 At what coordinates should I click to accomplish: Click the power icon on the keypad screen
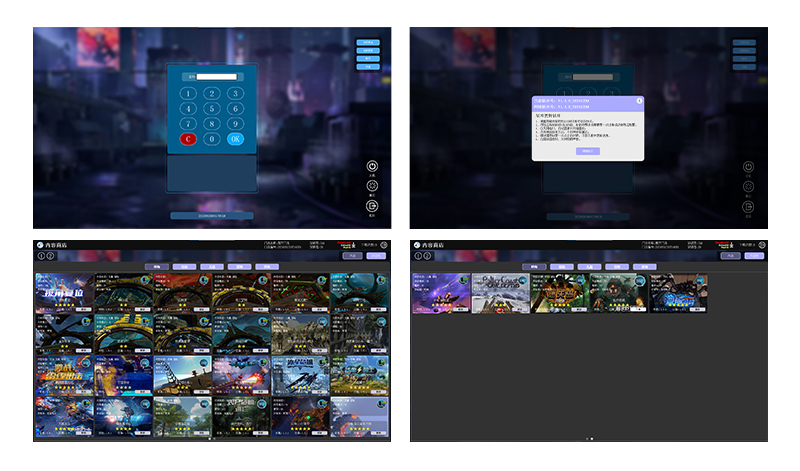tap(372, 167)
